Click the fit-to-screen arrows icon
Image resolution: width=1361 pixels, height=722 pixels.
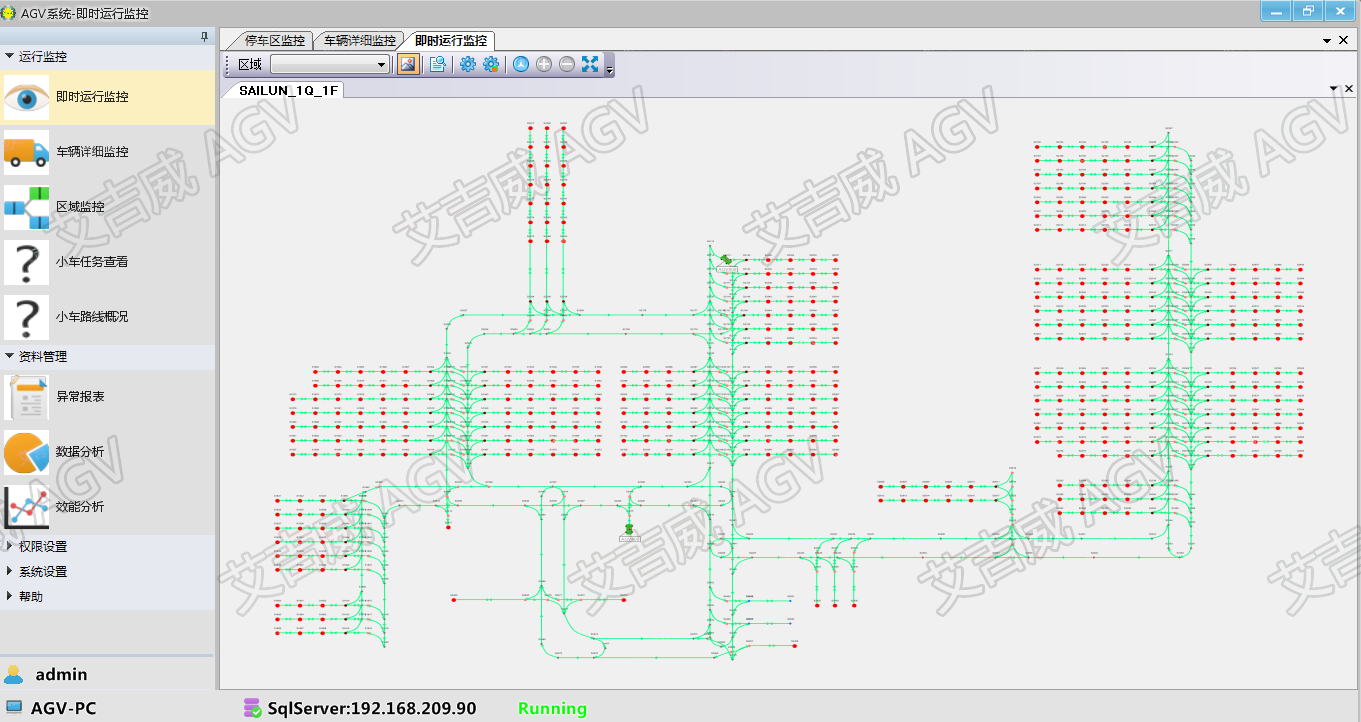[x=590, y=64]
